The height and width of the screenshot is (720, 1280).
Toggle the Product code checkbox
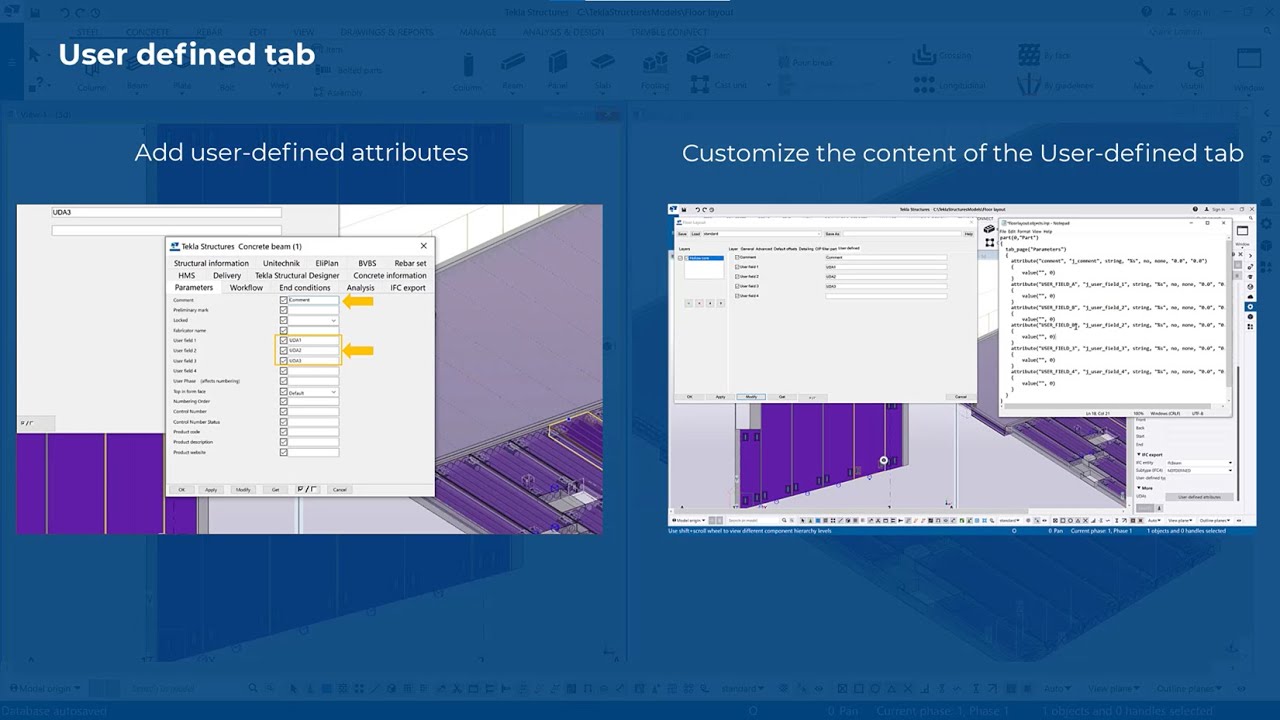(x=284, y=432)
